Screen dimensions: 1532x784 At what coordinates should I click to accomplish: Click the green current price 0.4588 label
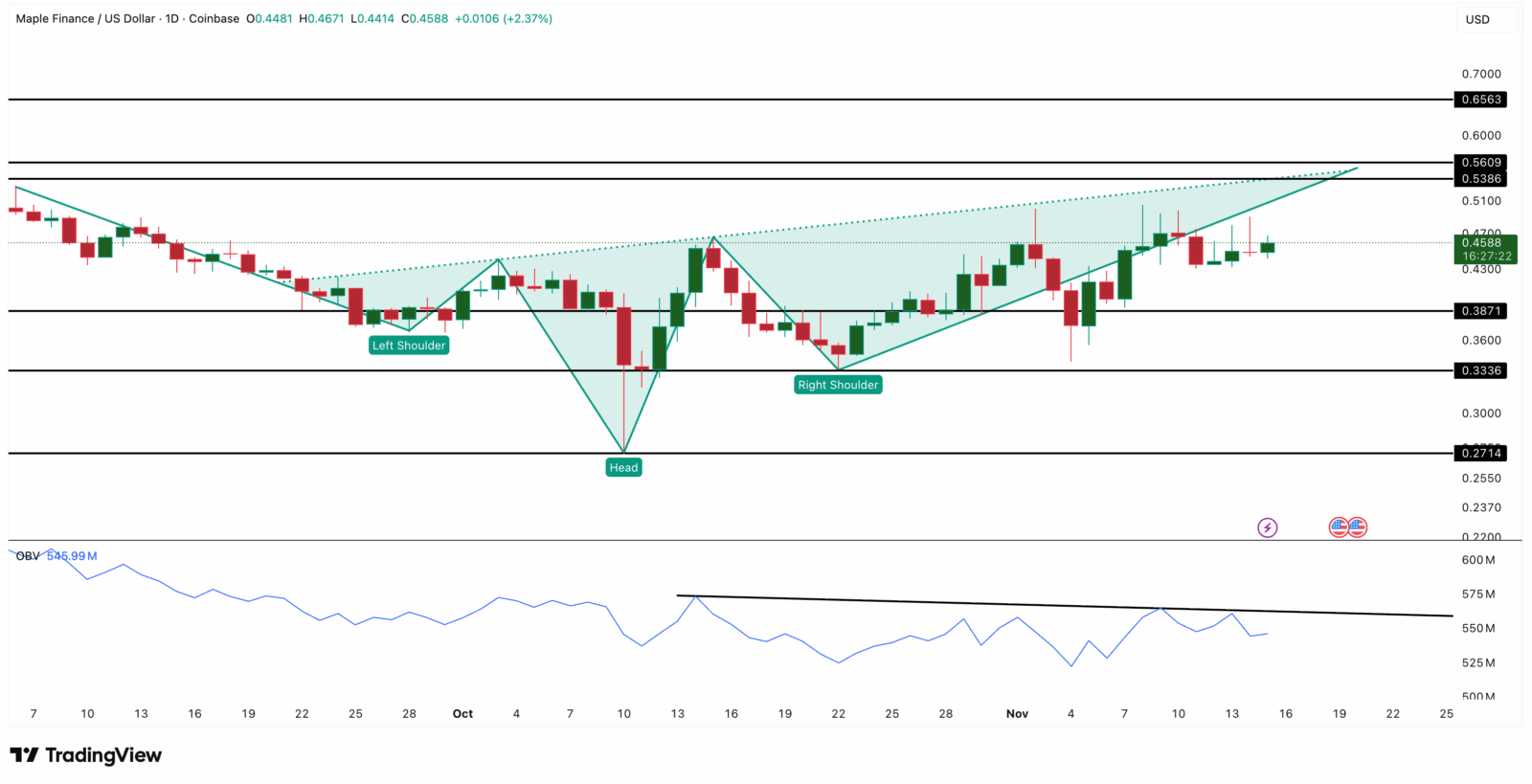1484,249
